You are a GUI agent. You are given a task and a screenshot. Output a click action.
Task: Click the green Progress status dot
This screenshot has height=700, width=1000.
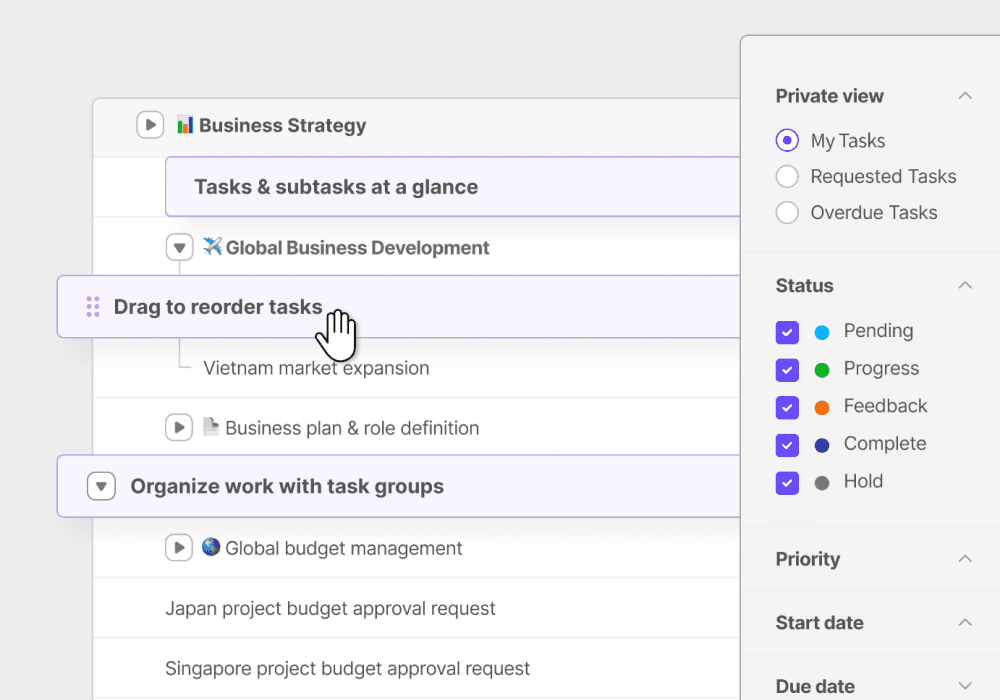pyautogui.click(x=822, y=370)
